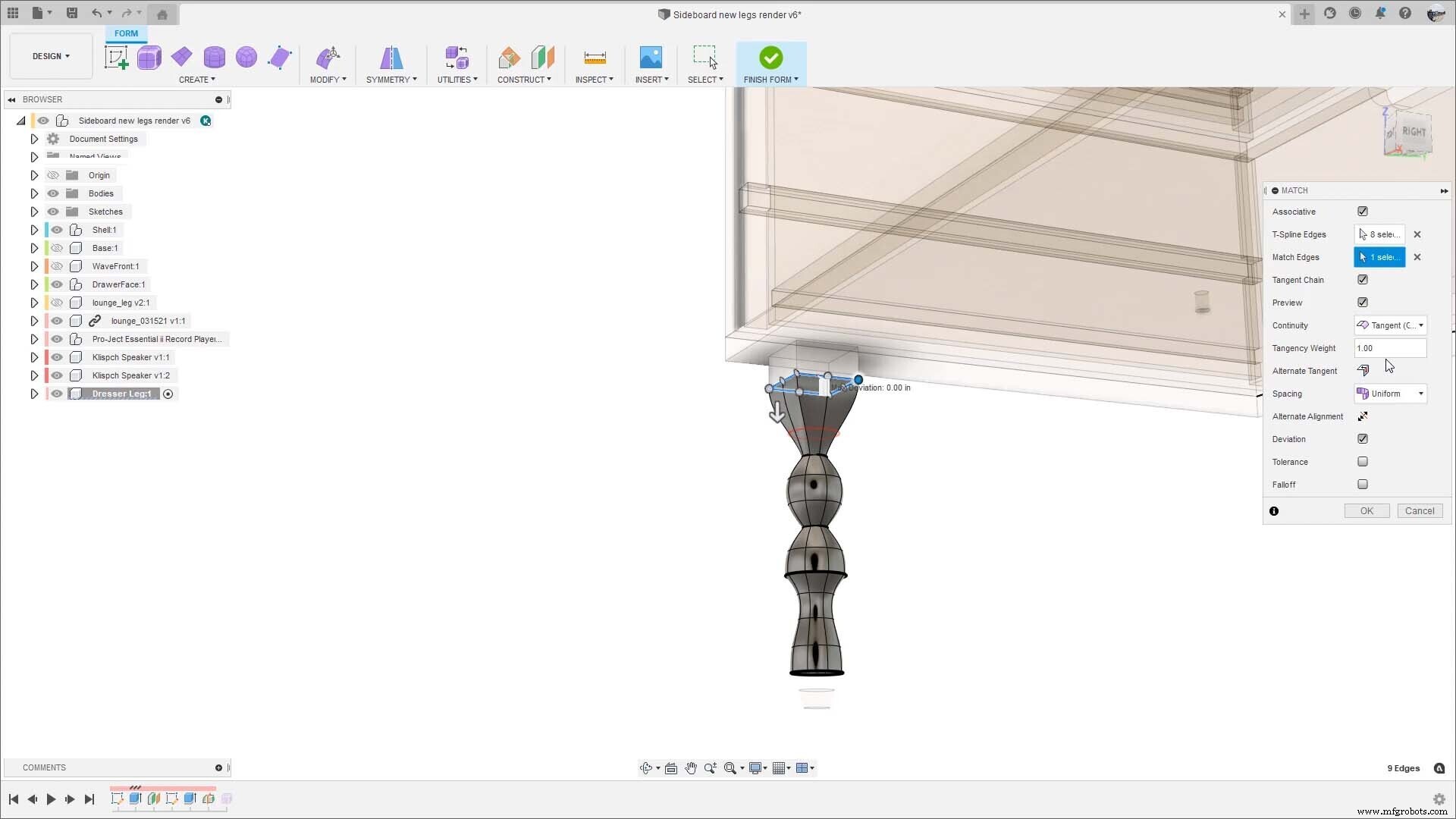
Task: Click the OK button in Match dialog
Action: point(1366,510)
